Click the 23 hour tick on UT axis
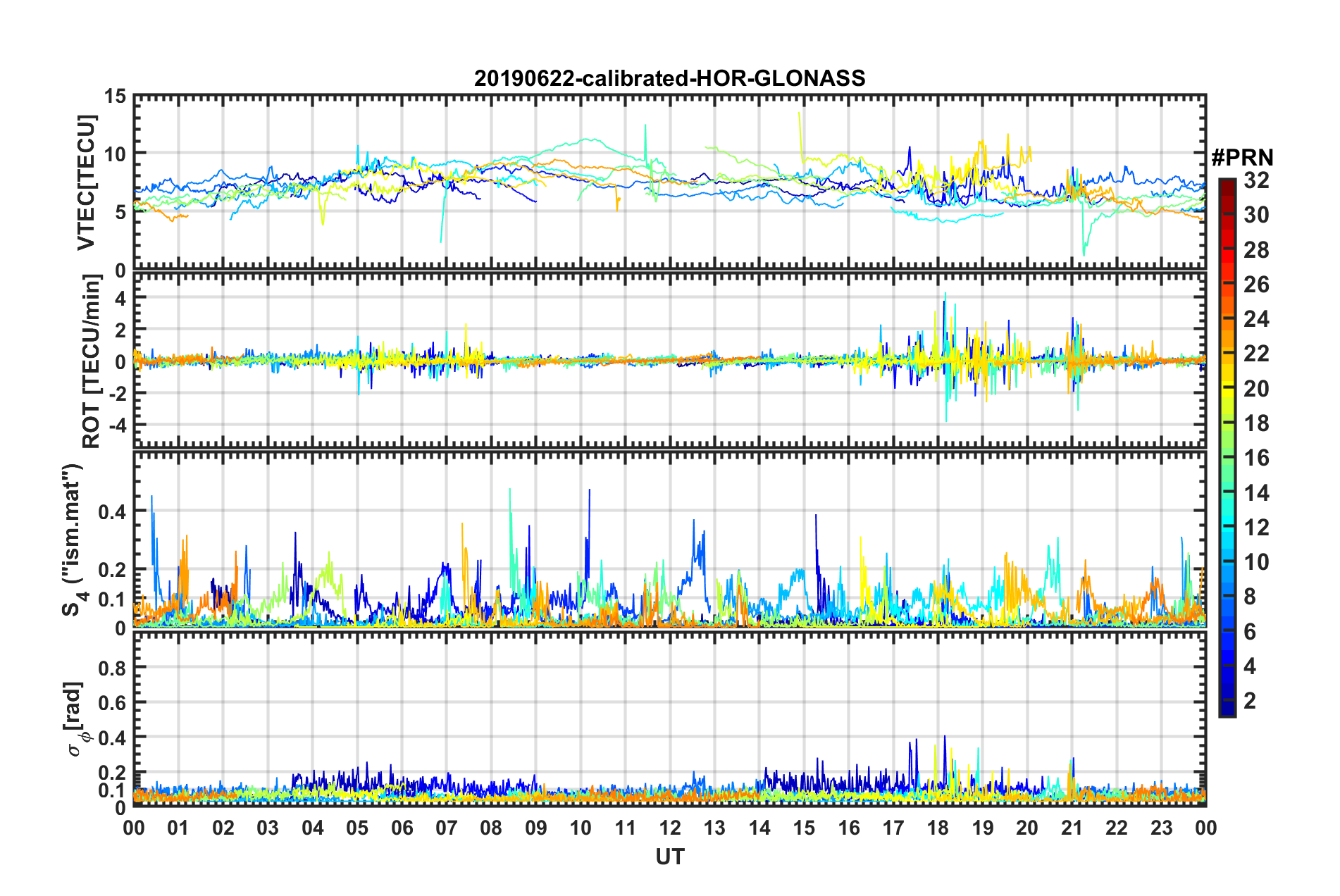This screenshot has width=1340, height=896. tap(1162, 828)
